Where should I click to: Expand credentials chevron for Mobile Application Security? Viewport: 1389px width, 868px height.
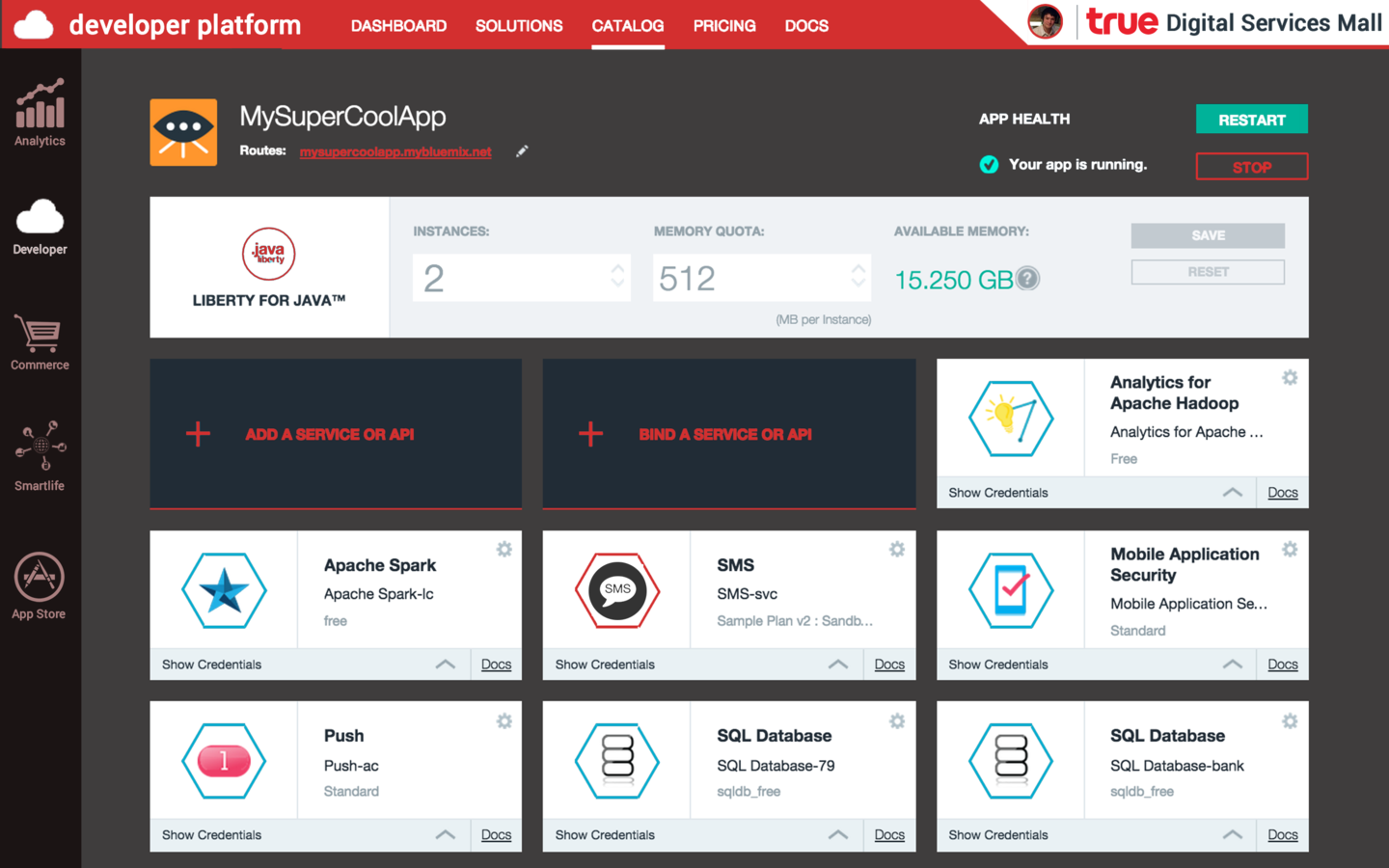pos(1232,665)
